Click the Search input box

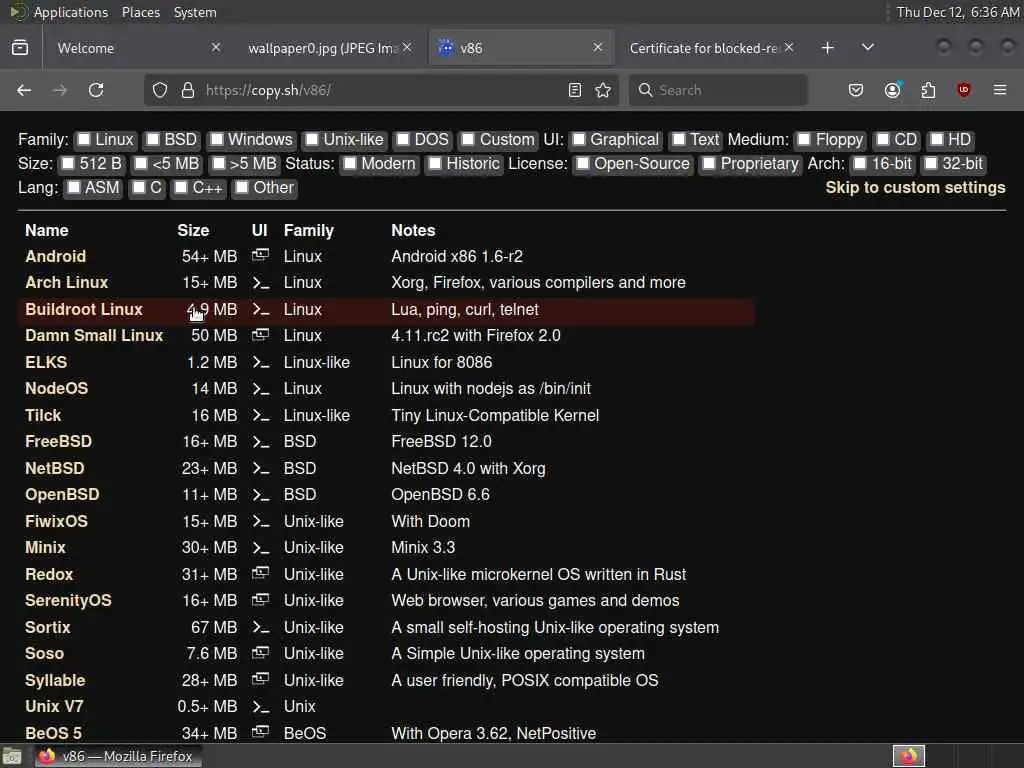click(718, 90)
